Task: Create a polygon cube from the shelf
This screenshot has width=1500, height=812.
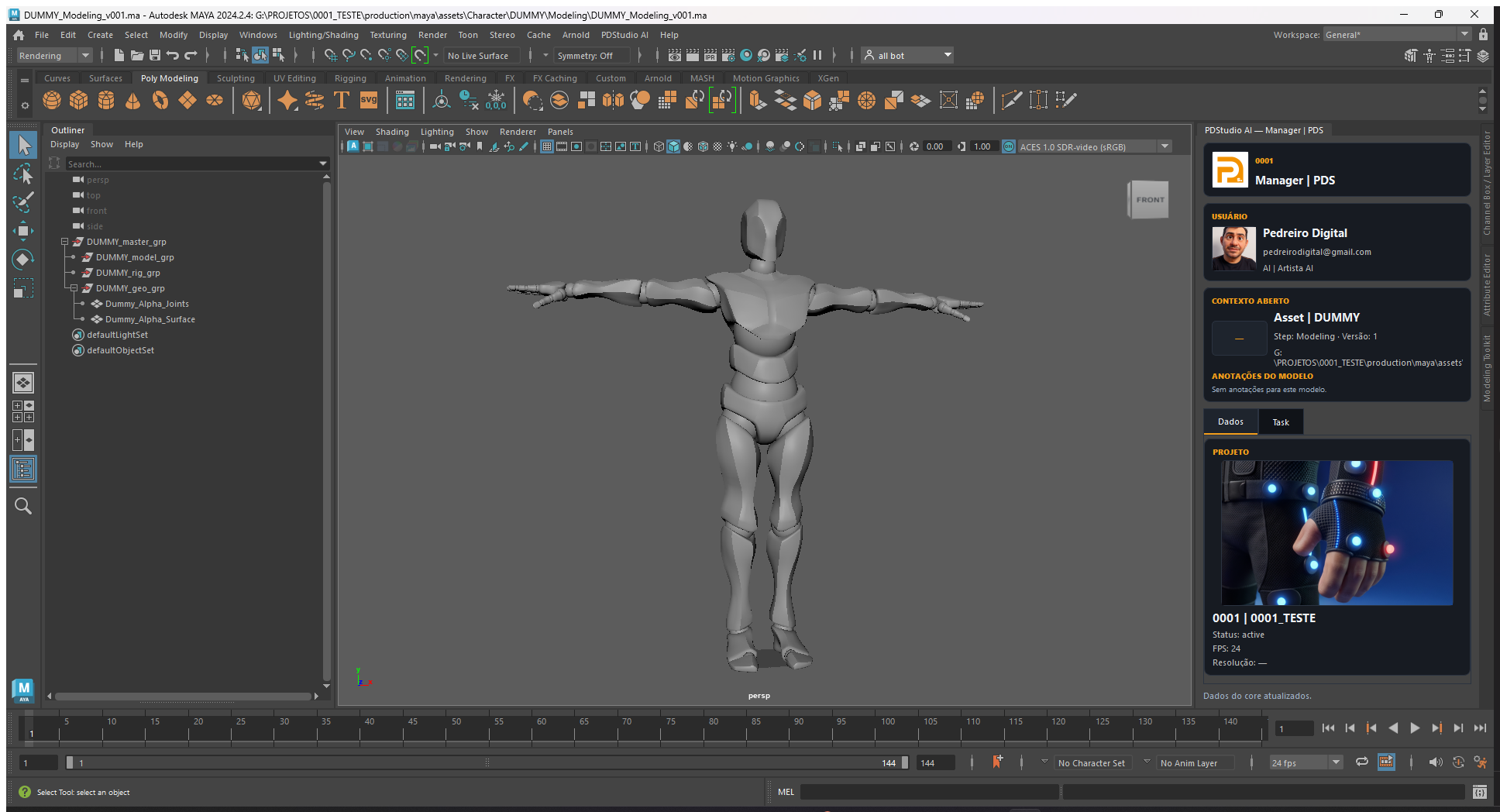Action: pyautogui.click(x=79, y=100)
